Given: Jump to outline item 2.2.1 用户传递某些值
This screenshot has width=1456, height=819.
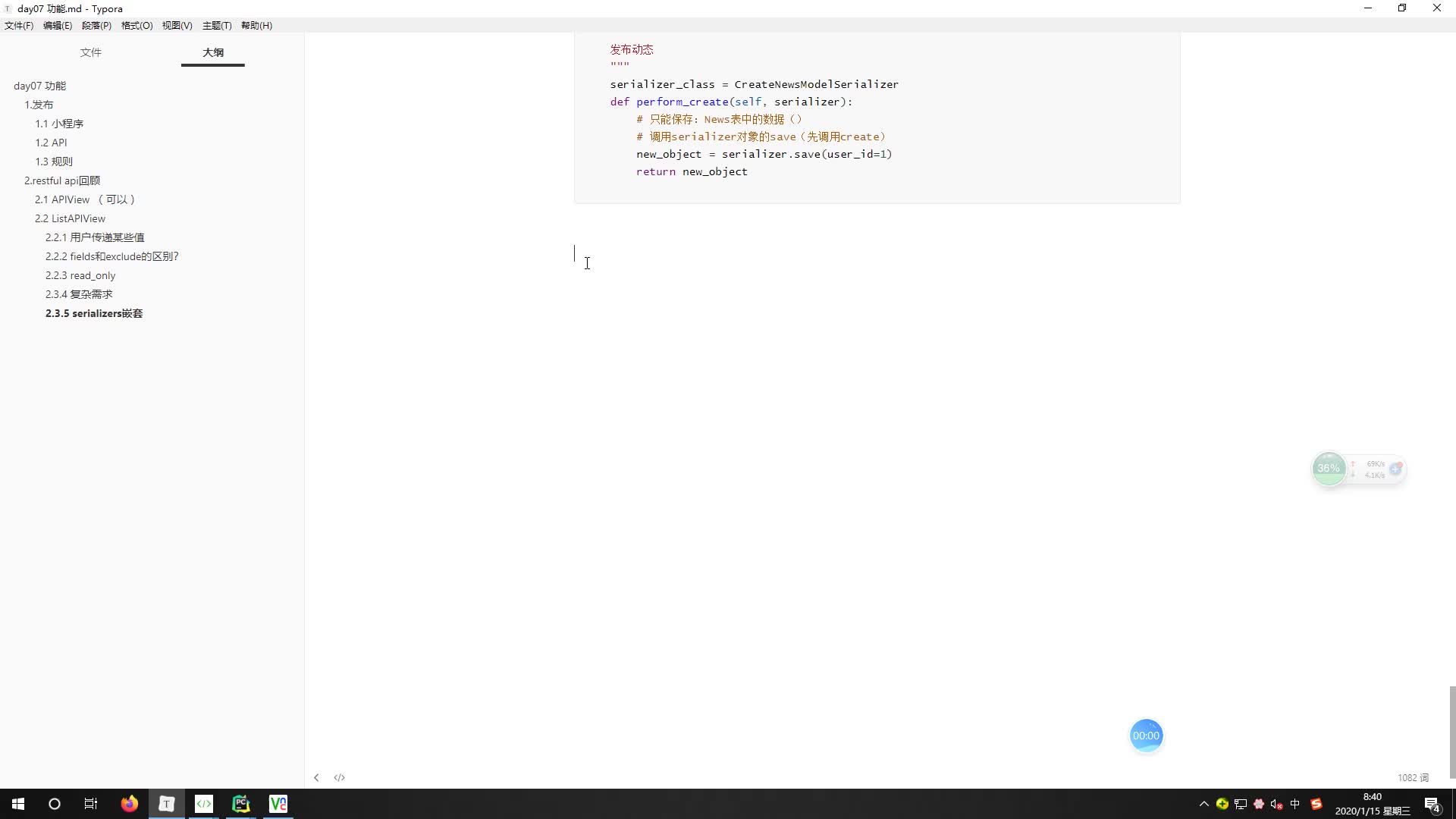Looking at the screenshot, I should click(95, 237).
